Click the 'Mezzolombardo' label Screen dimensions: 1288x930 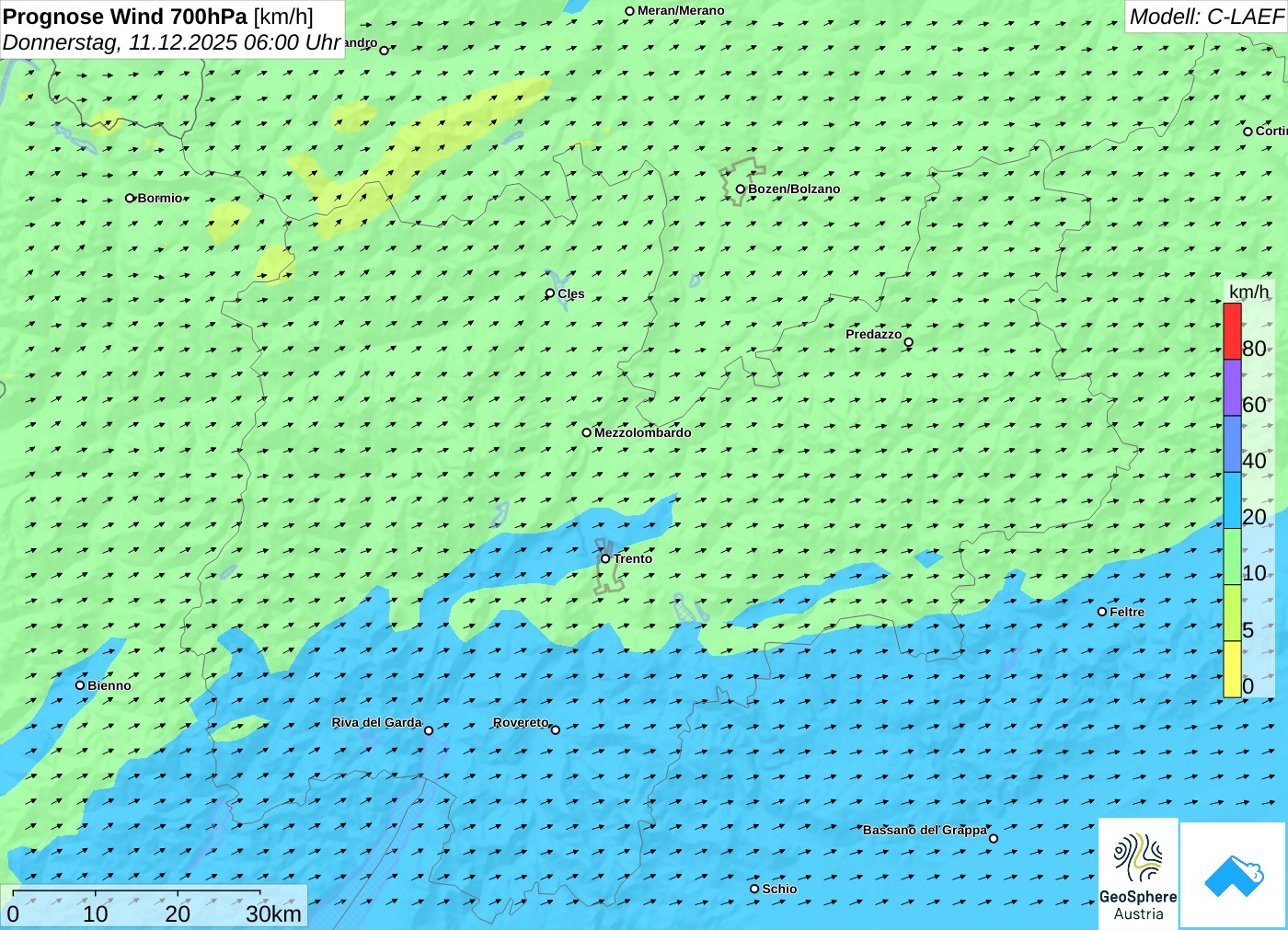pyautogui.click(x=642, y=432)
